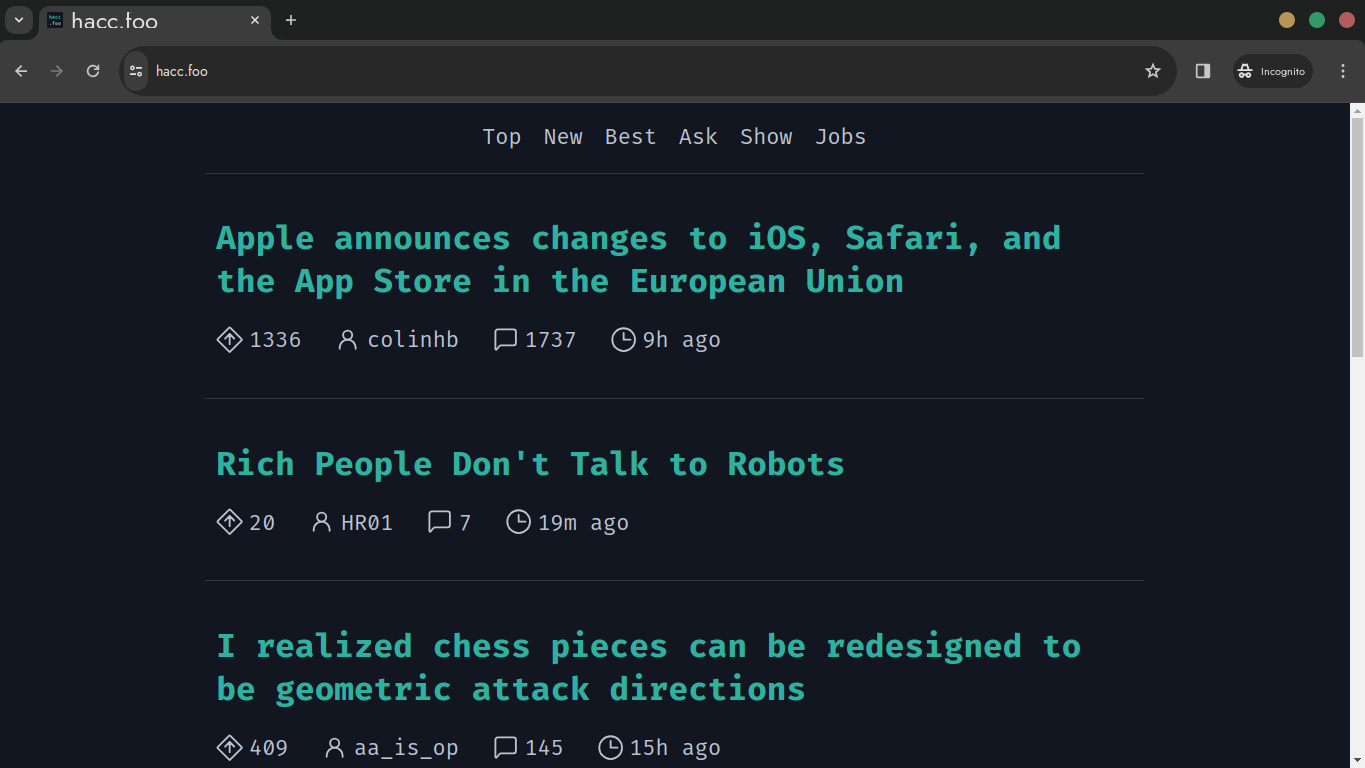Click the Incognito indicator button
Viewport: 1365px width, 768px height.
click(x=1272, y=71)
